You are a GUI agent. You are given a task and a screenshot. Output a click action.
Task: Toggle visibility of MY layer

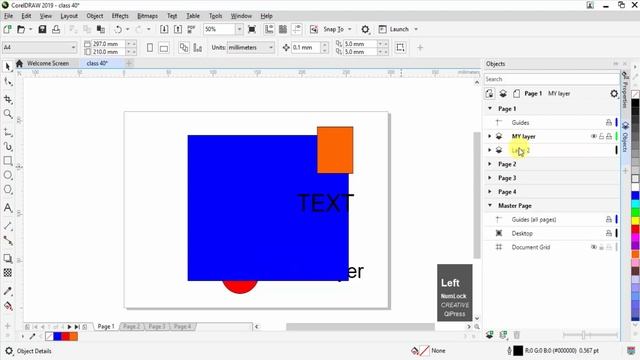click(x=593, y=136)
